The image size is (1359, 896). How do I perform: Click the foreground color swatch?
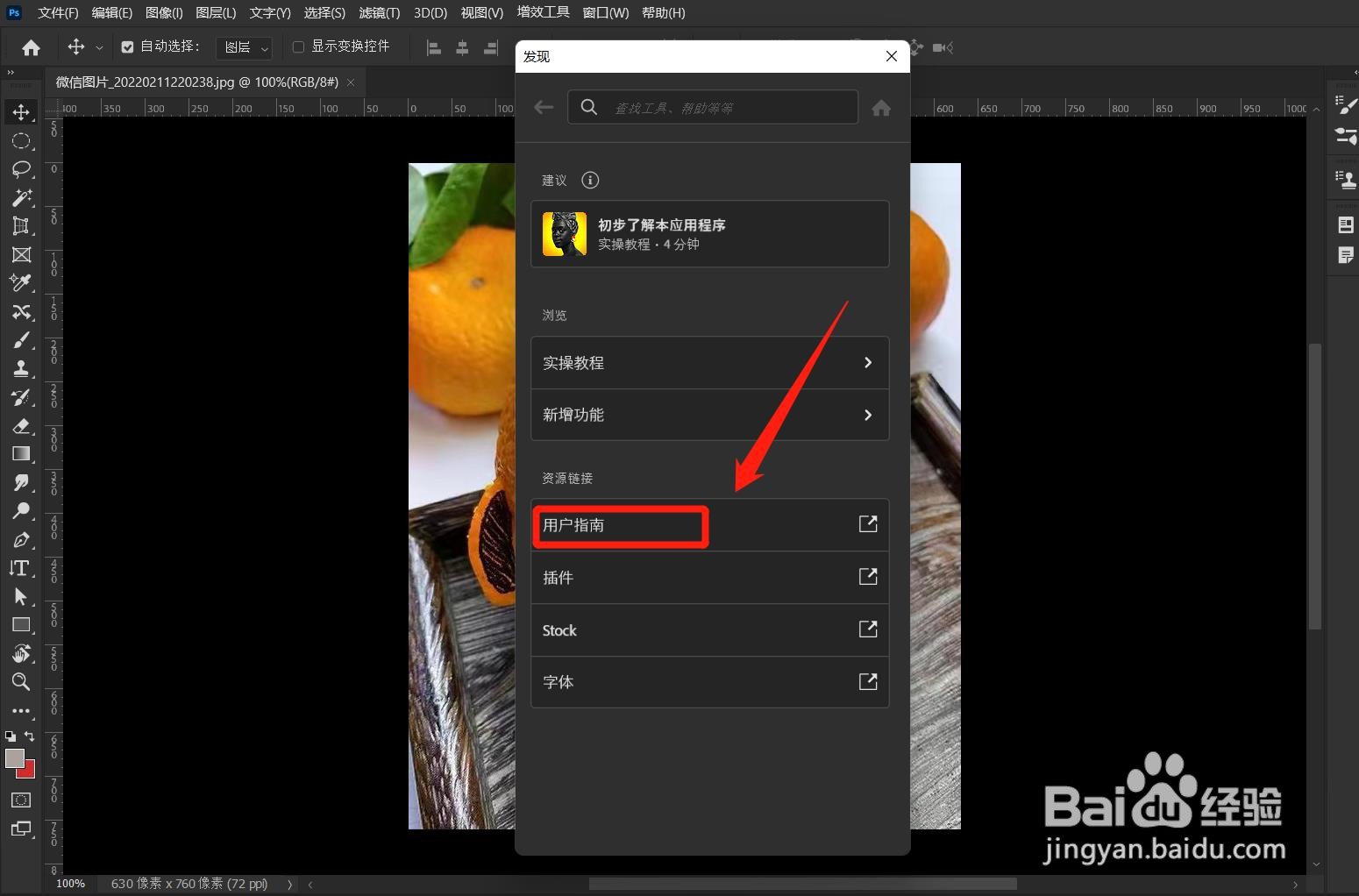coord(13,759)
